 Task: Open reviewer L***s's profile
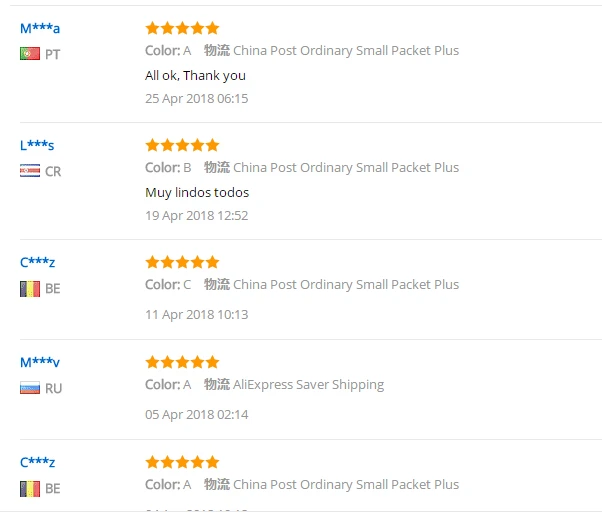[x=37, y=145]
